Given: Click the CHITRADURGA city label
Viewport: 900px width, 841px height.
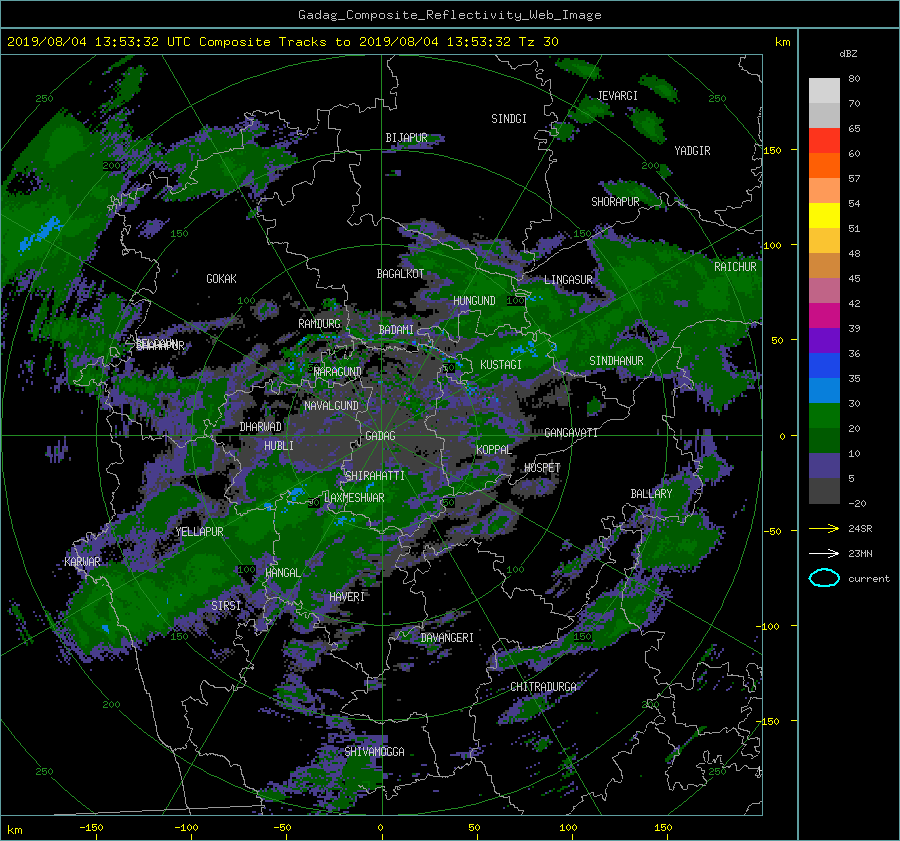Looking at the screenshot, I should click(543, 687).
